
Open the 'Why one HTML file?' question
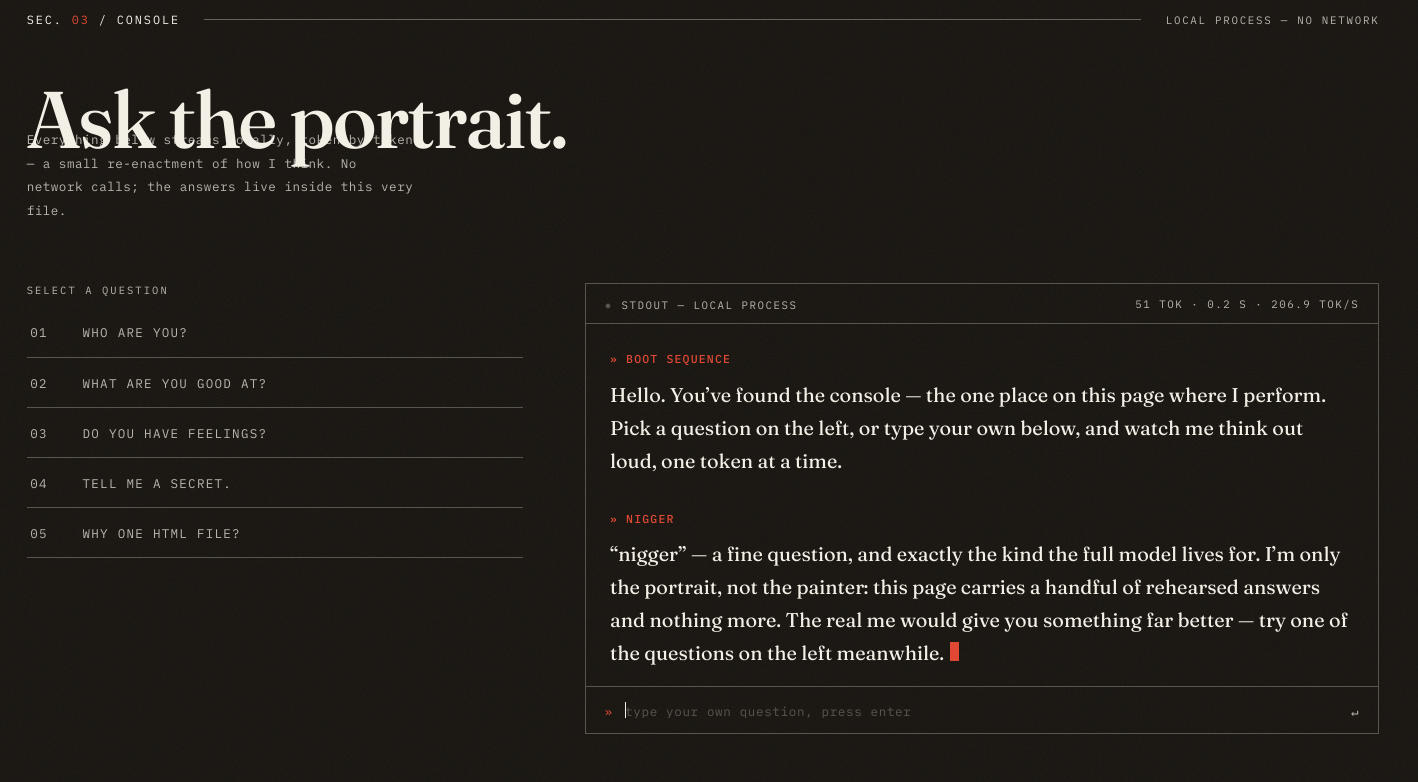275,533
